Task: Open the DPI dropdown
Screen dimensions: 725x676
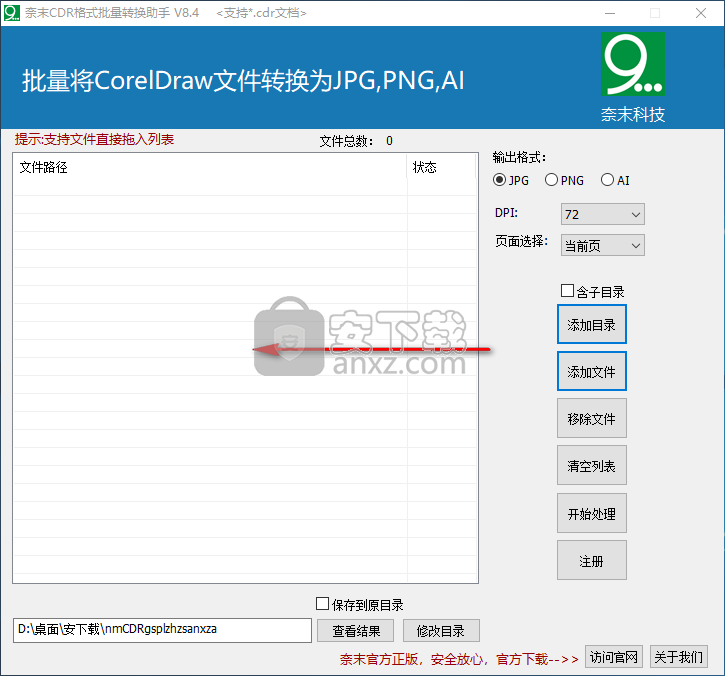Action: [603, 214]
